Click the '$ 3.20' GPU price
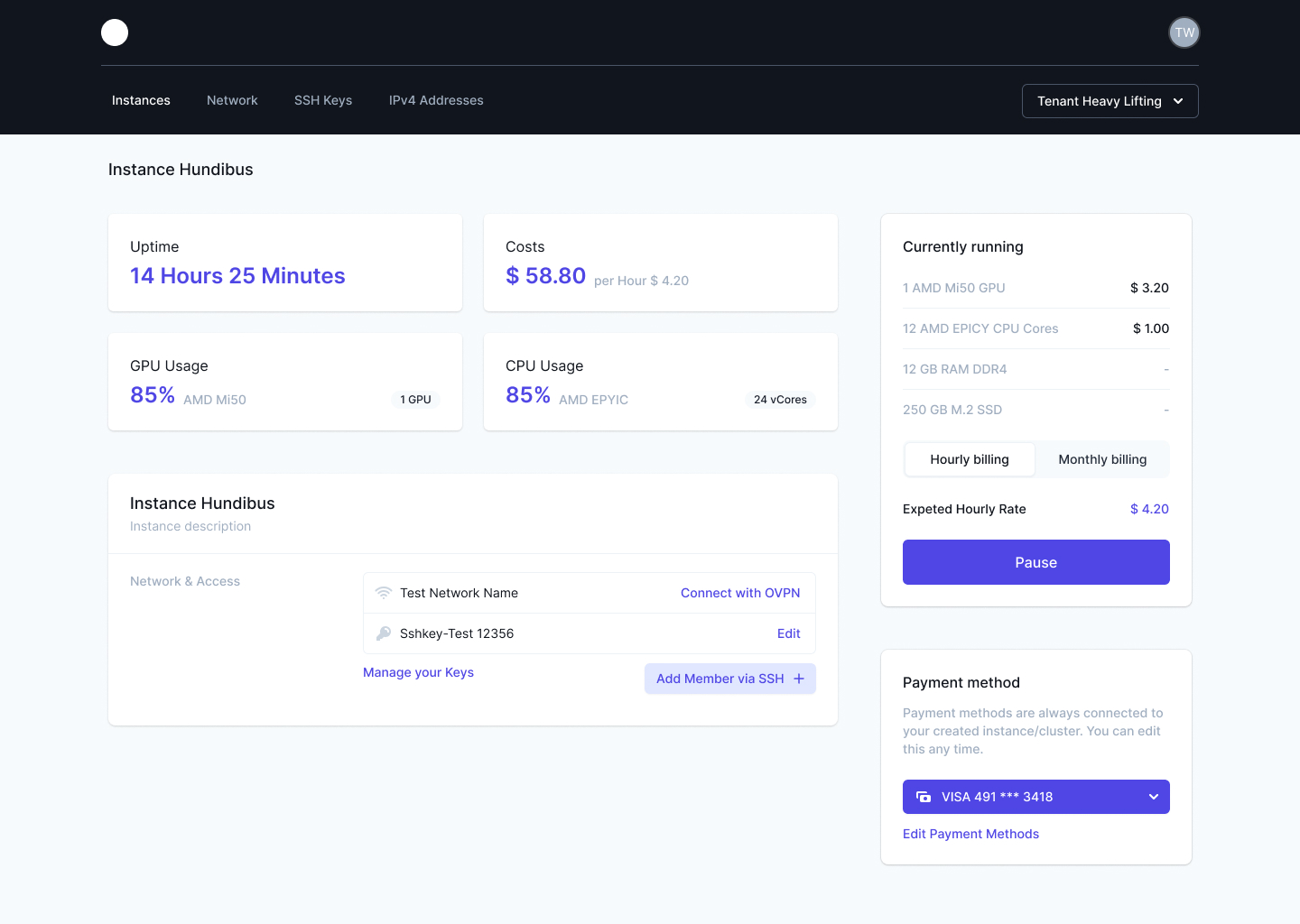Image resolution: width=1300 pixels, height=924 pixels. tap(1149, 288)
